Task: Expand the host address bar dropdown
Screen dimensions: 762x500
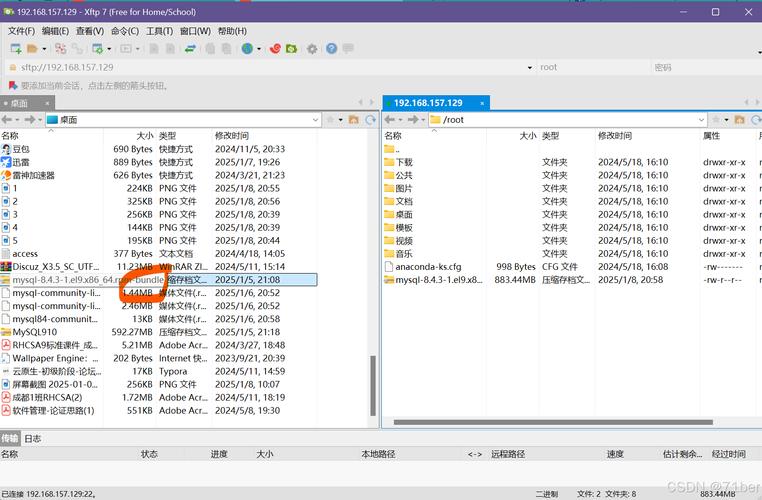Action: coord(530,68)
